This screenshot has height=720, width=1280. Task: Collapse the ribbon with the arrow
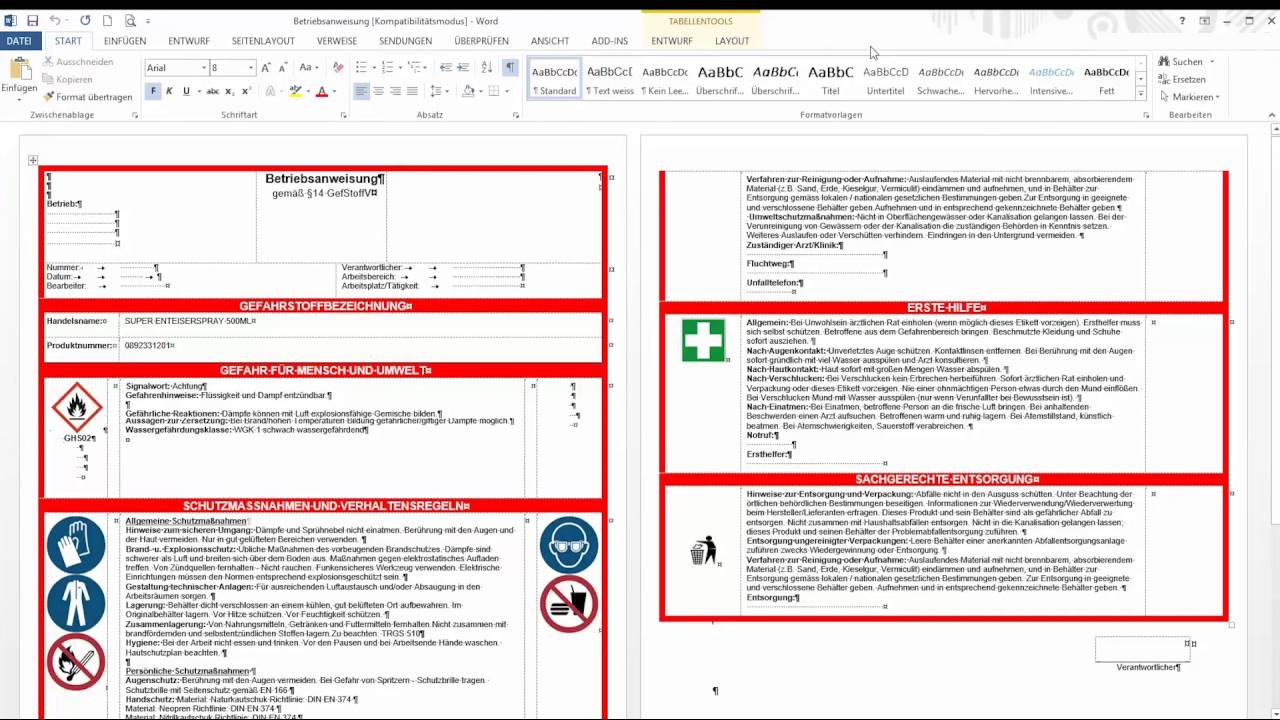tap(1272, 116)
